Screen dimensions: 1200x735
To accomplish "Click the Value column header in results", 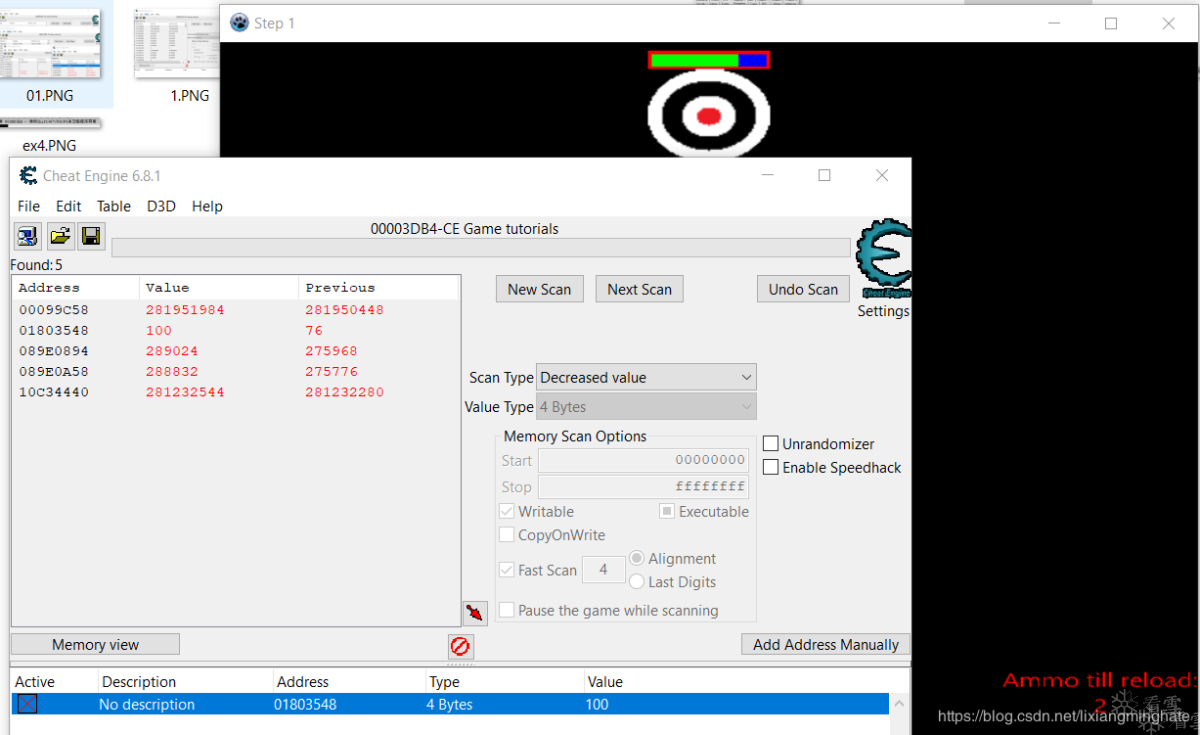I will coord(219,288).
